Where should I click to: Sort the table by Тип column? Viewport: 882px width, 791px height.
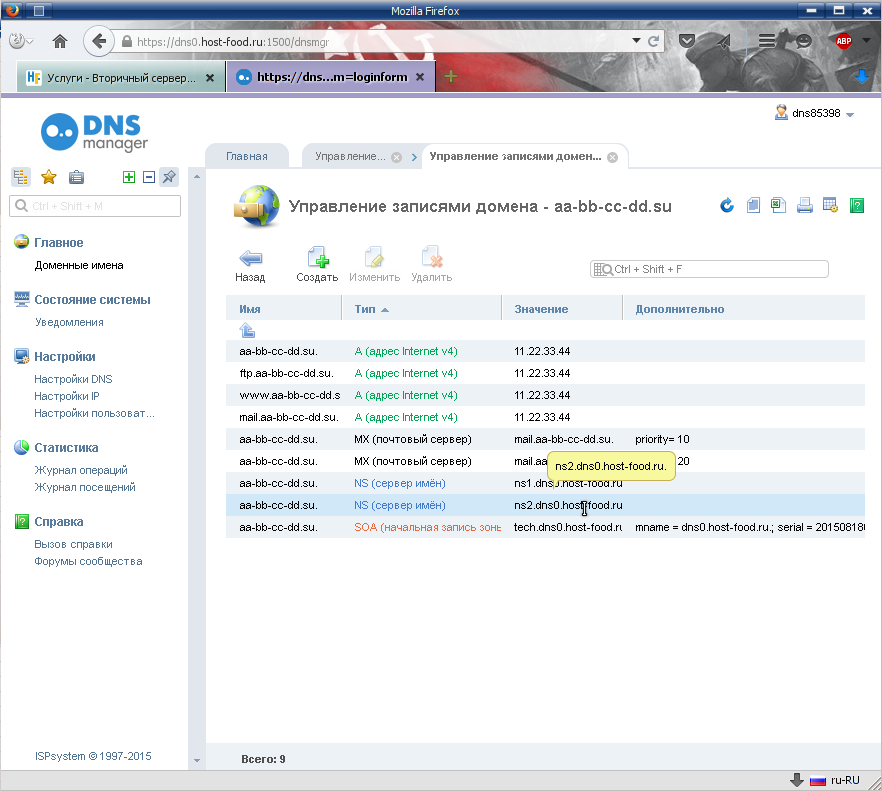(x=371, y=309)
